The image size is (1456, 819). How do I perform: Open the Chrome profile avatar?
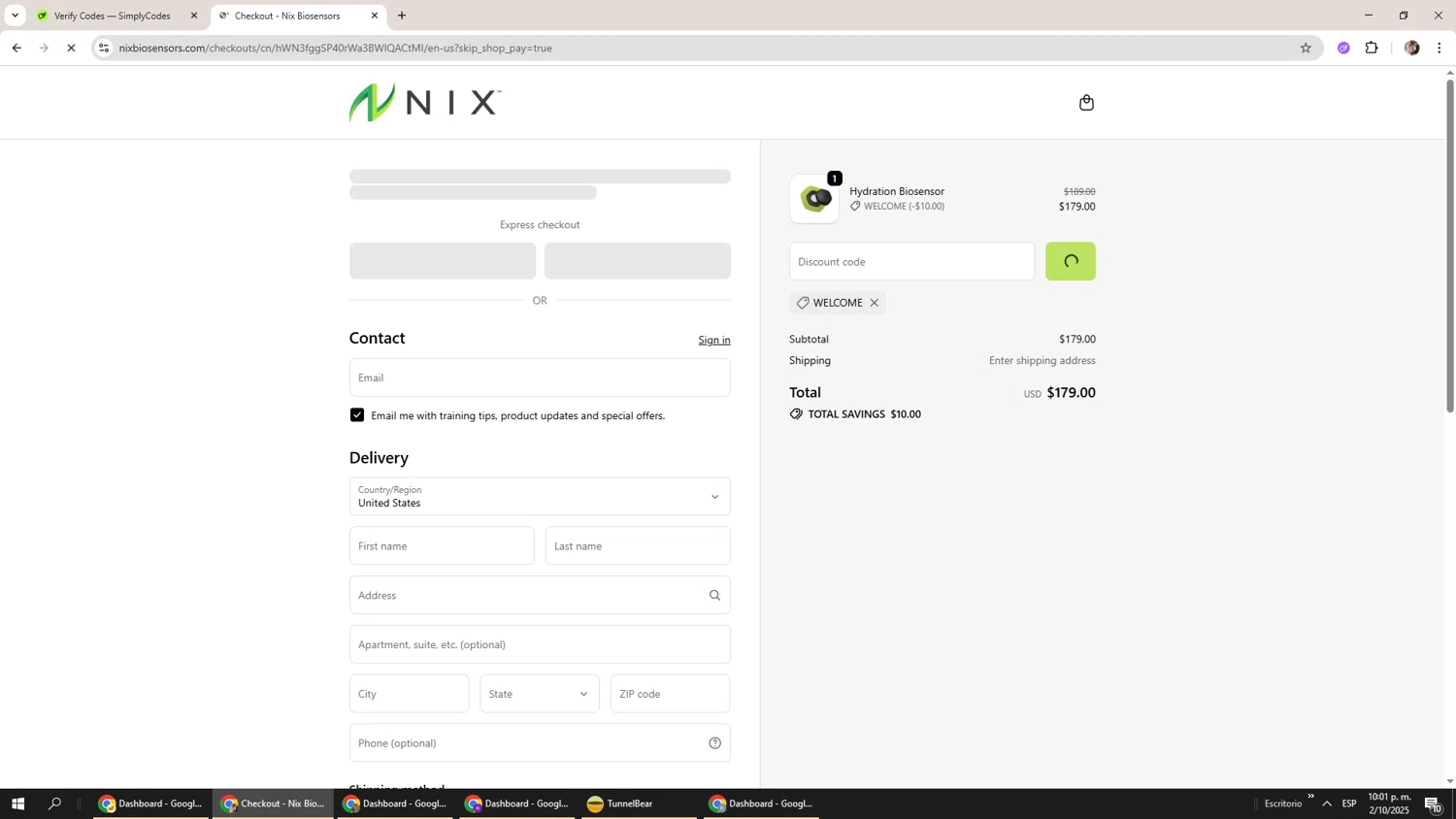pos(1411,48)
